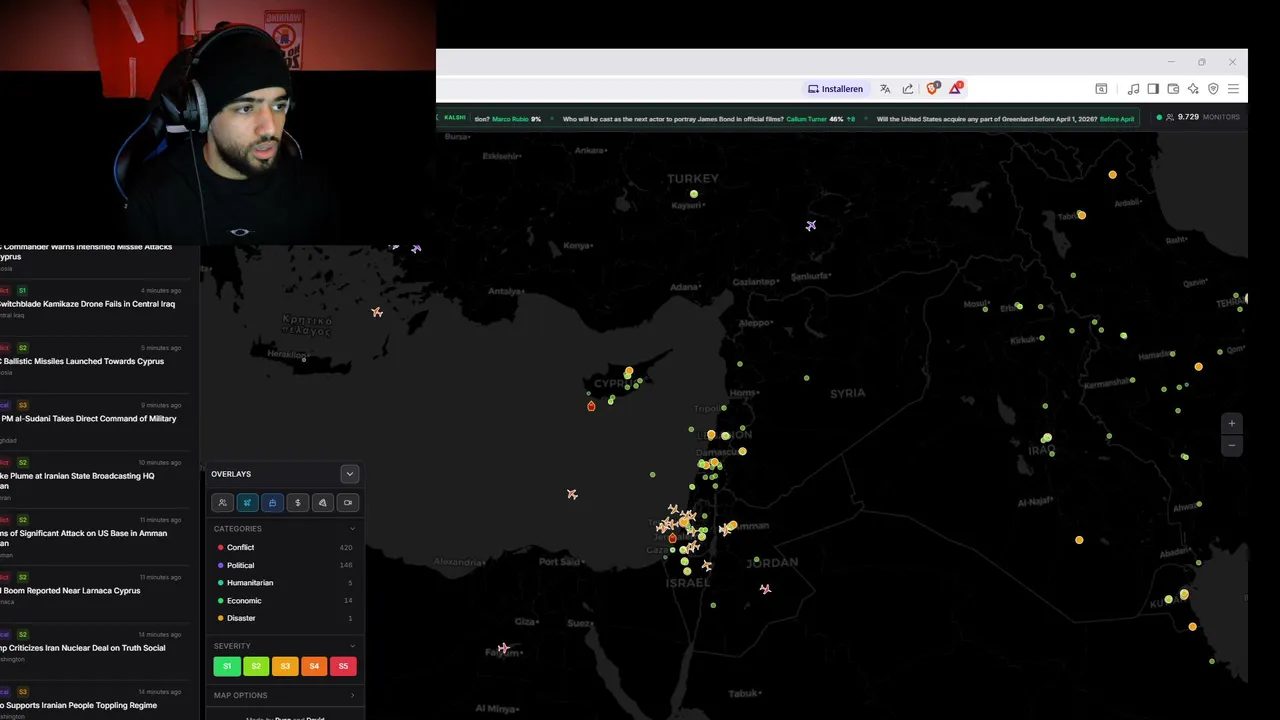Zoom out the map with minus button
Viewport: 1280px width, 720px height.
[x=1232, y=445]
